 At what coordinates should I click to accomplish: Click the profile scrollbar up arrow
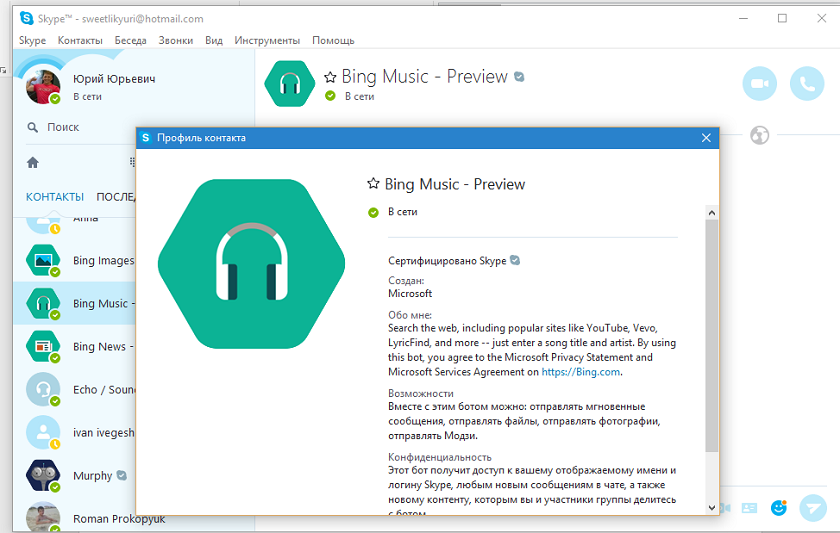point(711,213)
